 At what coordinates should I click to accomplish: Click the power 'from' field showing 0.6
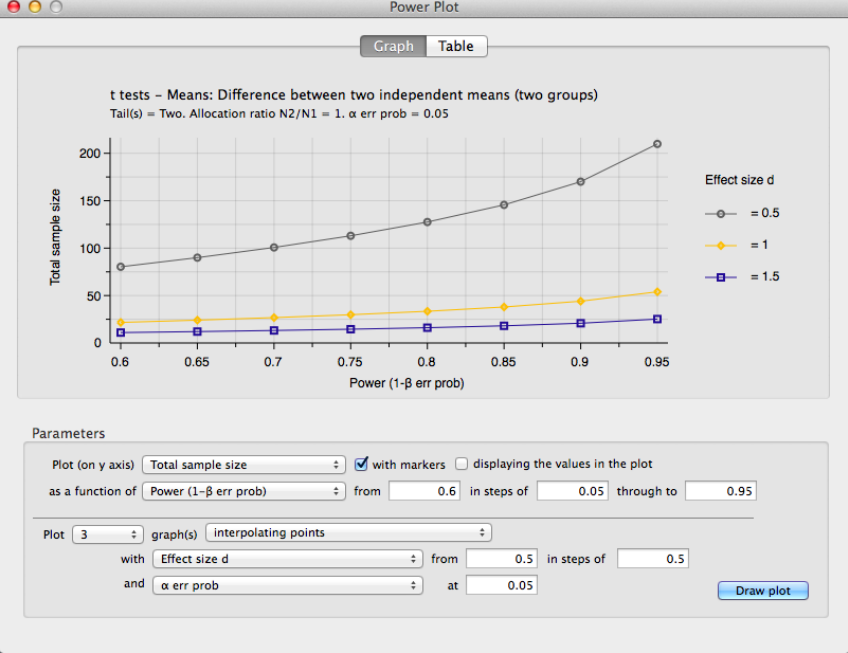click(425, 491)
